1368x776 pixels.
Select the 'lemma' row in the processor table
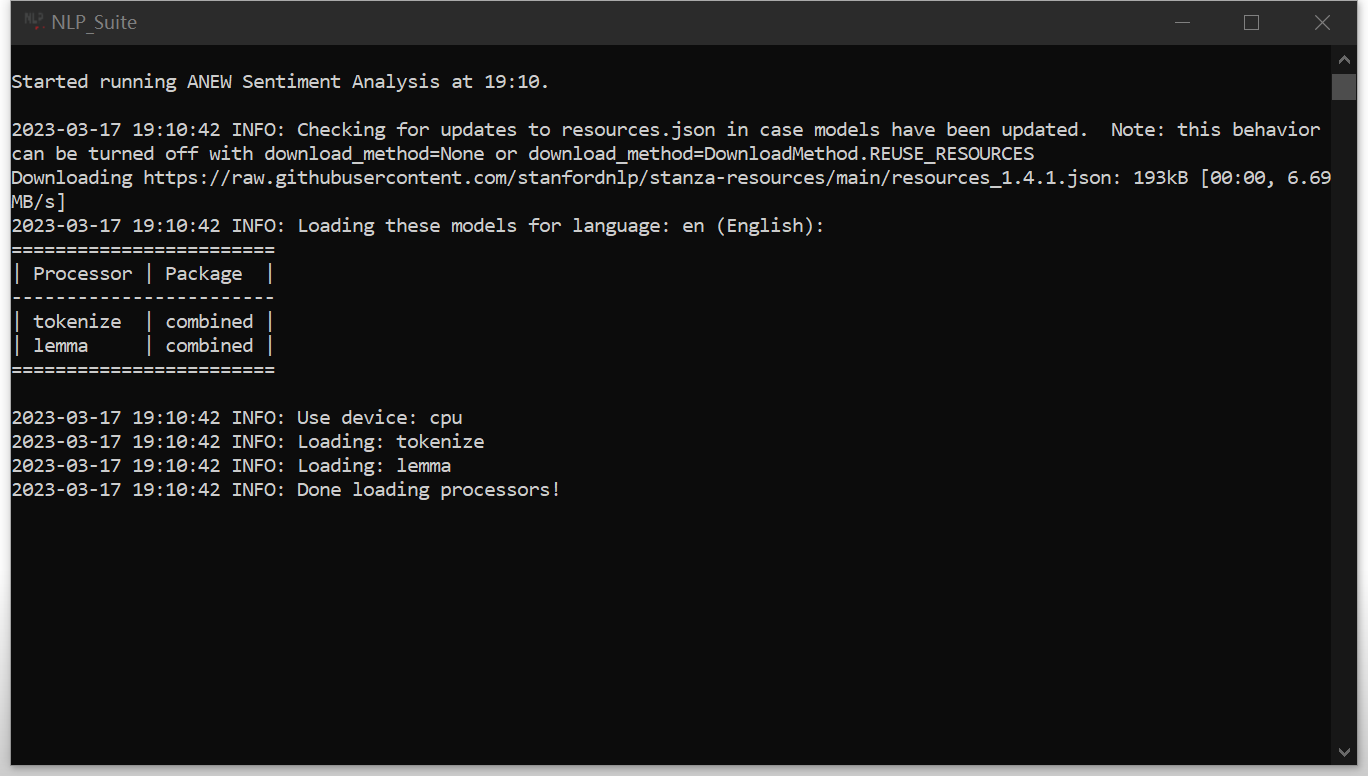[x=60, y=345]
